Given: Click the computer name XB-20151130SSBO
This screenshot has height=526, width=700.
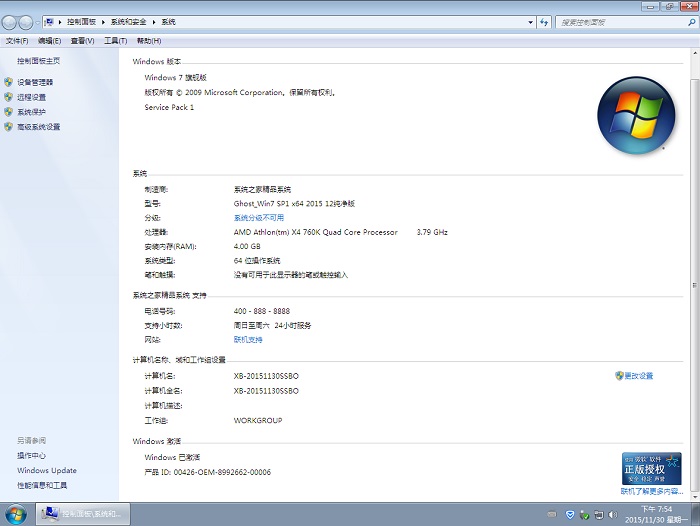Looking at the screenshot, I should (266, 376).
